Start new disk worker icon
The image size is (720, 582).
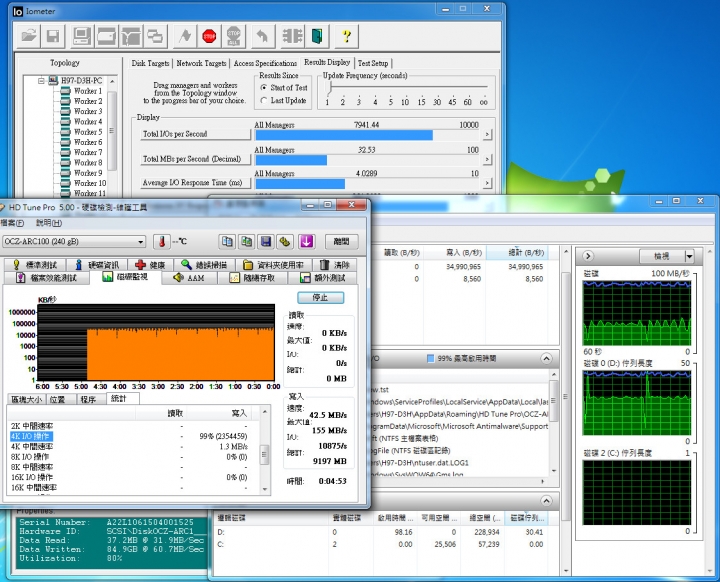tap(107, 36)
